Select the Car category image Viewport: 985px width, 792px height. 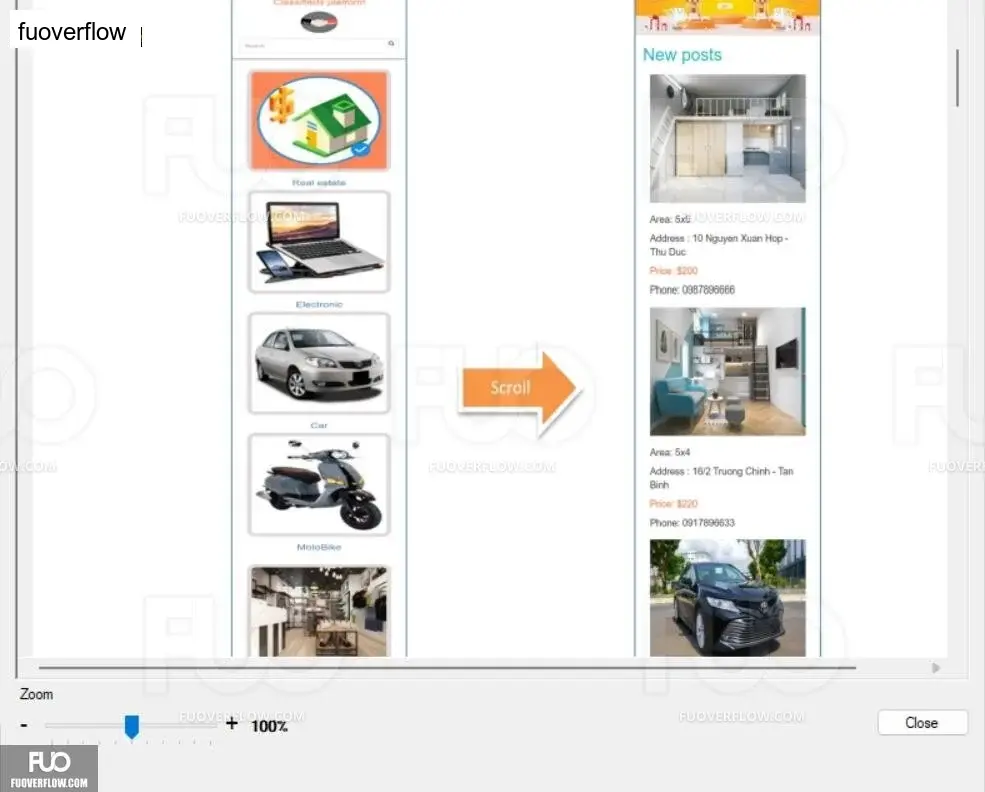point(319,363)
